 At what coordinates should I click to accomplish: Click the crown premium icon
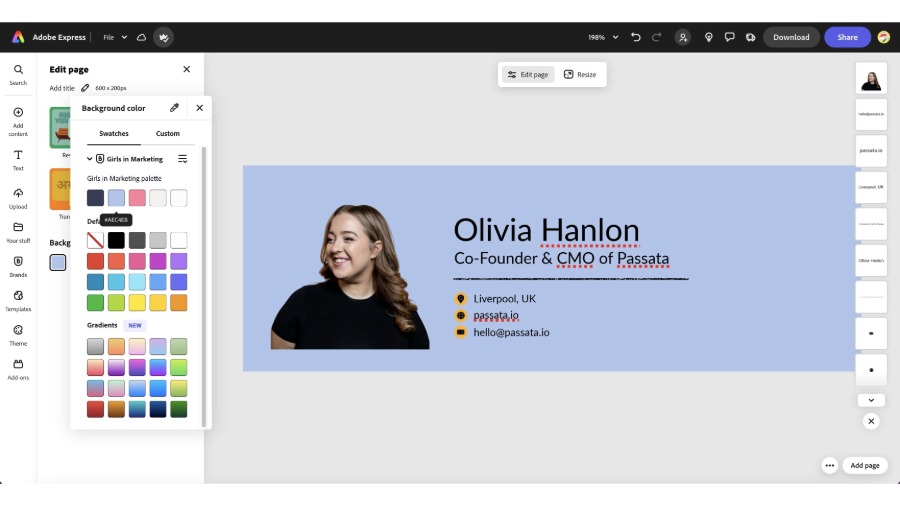(164, 37)
